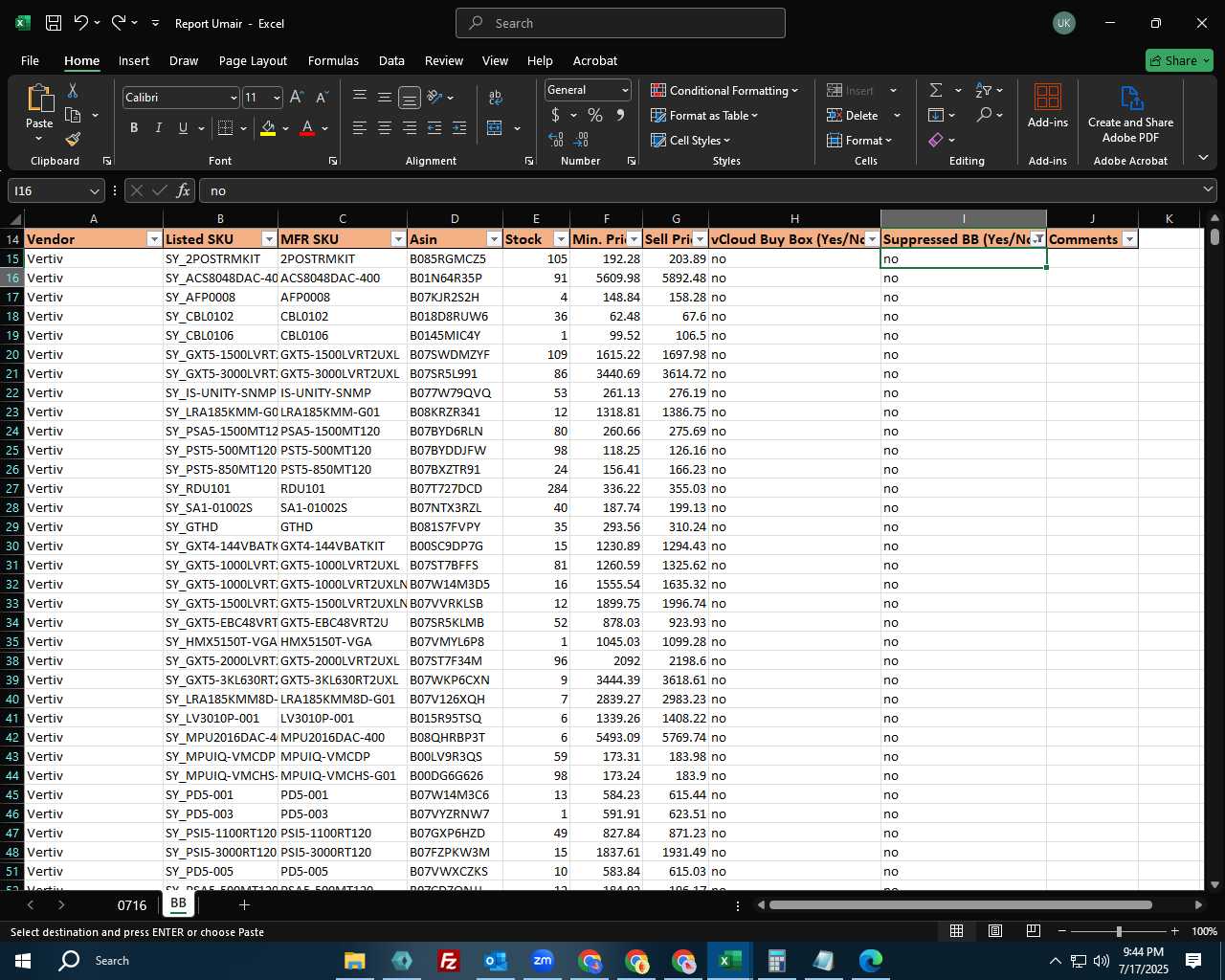This screenshot has width=1225, height=980.
Task: Open Format as Table gallery
Action: (704, 115)
